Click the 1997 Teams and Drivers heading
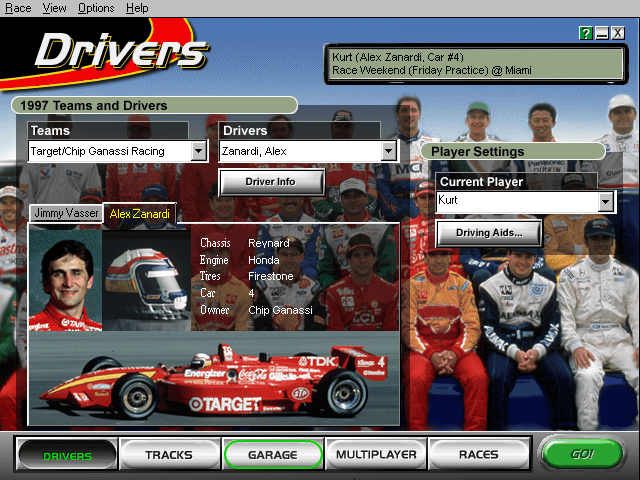The width and height of the screenshot is (640, 480). [x=154, y=105]
